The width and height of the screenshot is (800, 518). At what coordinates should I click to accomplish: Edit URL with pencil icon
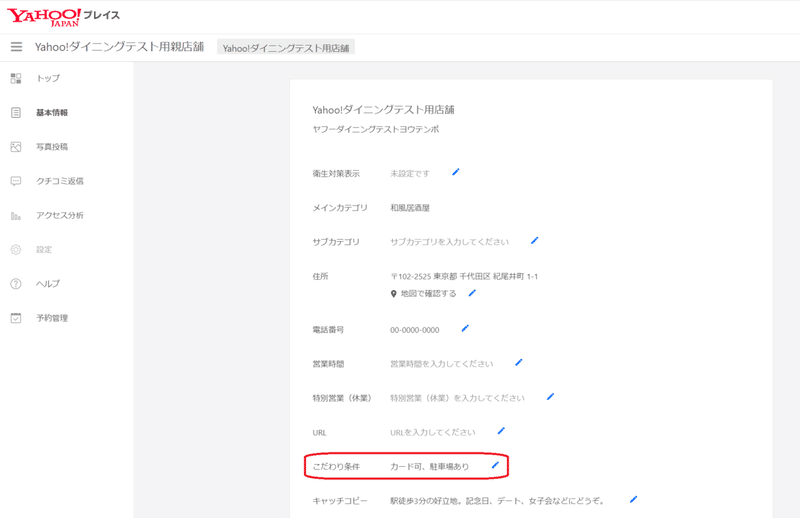(x=501, y=431)
